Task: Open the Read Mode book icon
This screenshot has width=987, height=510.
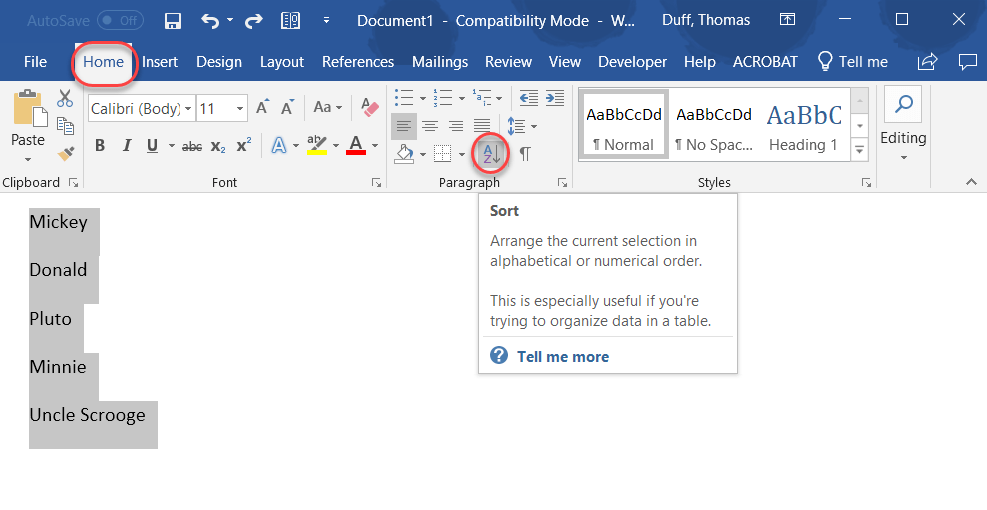Action: coord(290,21)
